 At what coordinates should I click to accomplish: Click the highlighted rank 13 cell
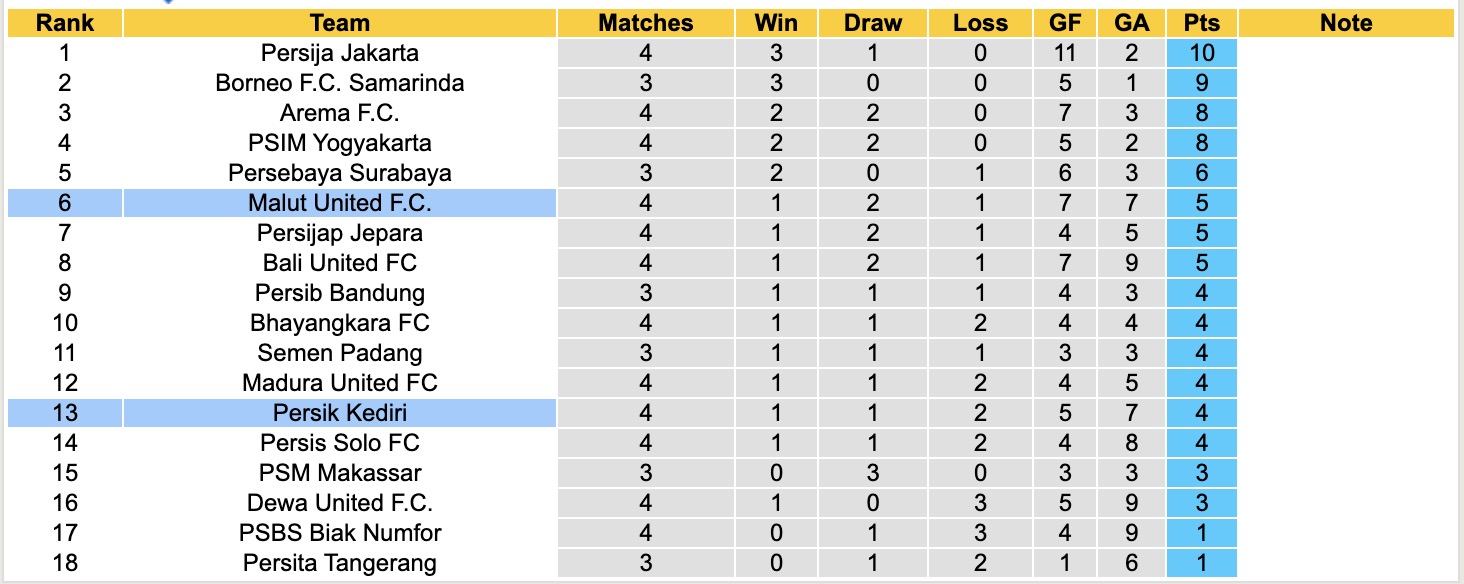pos(65,413)
